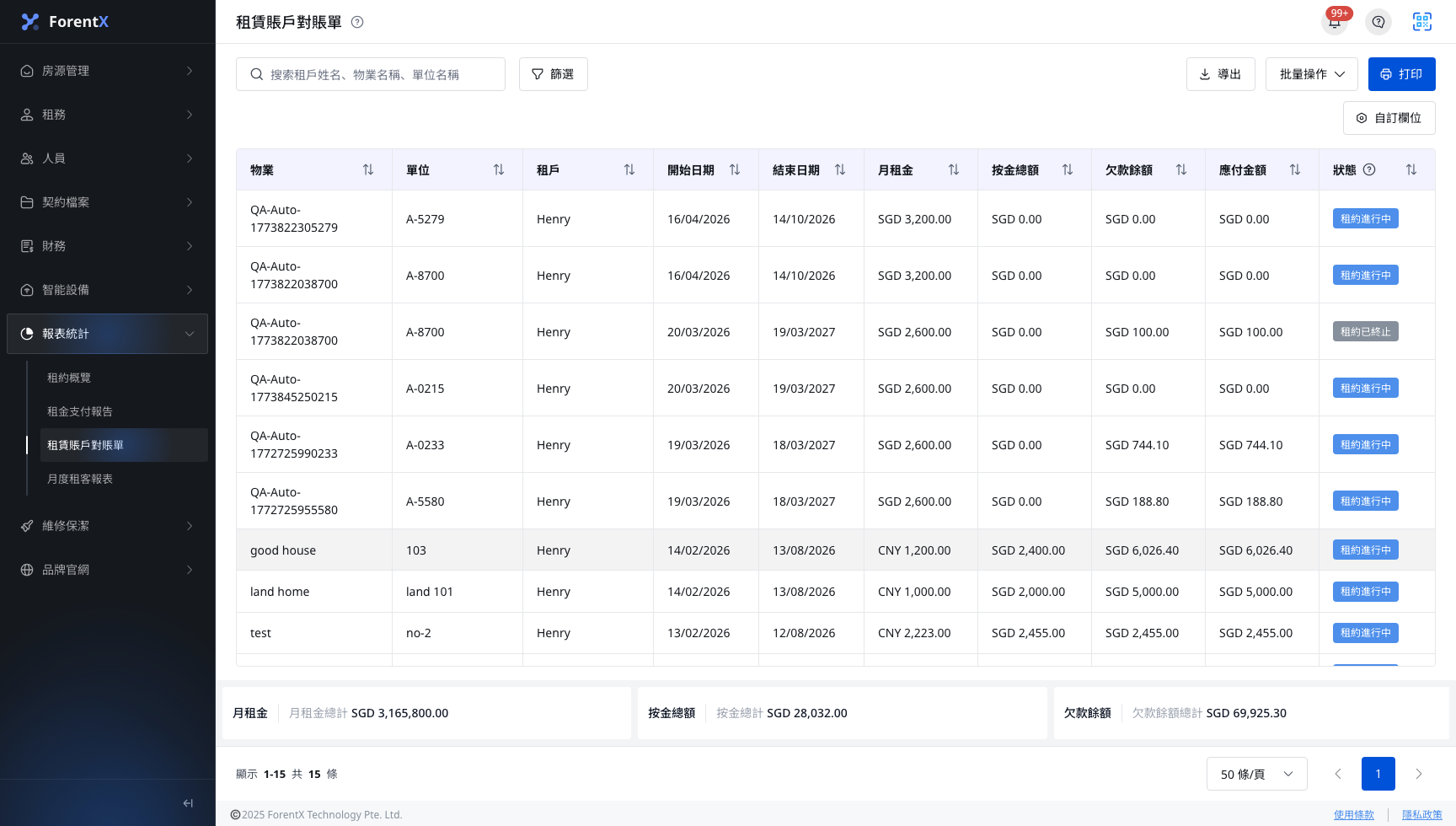Open 自訂欄位 column settings button
Viewport: 1456px width, 826px height.
(x=1389, y=118)
